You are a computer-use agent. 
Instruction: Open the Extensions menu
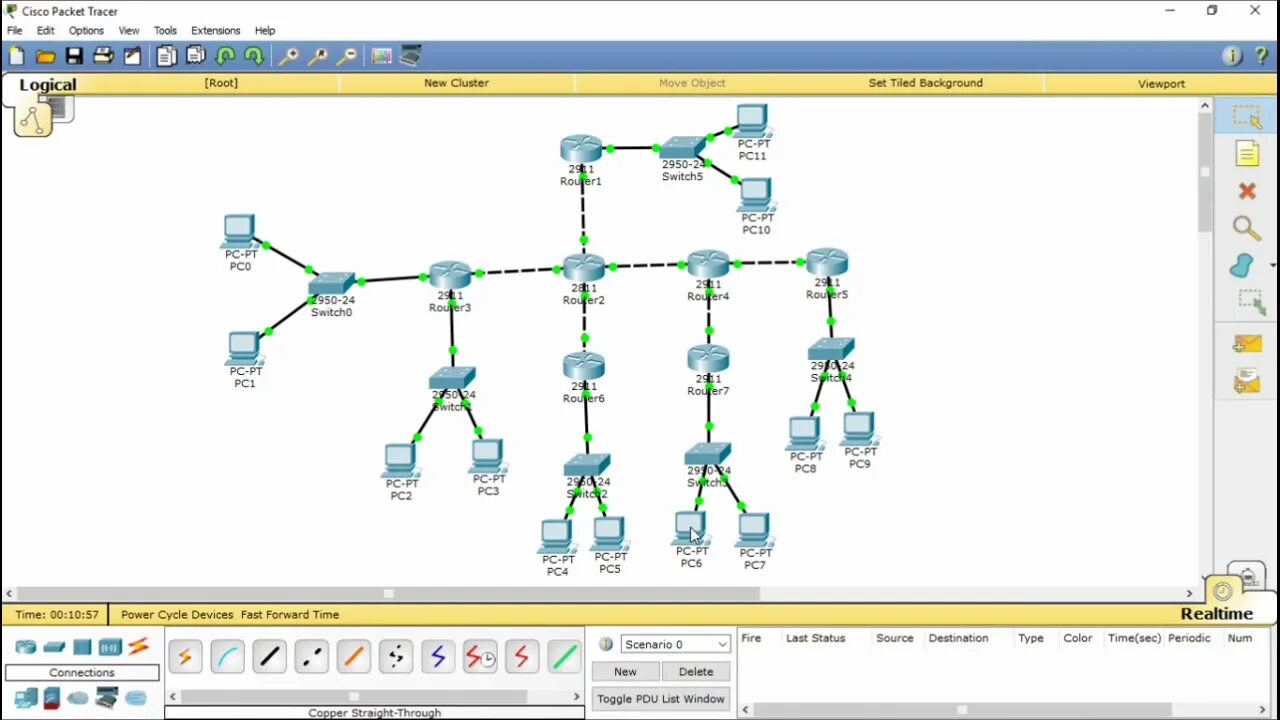[x=216, y=31]
